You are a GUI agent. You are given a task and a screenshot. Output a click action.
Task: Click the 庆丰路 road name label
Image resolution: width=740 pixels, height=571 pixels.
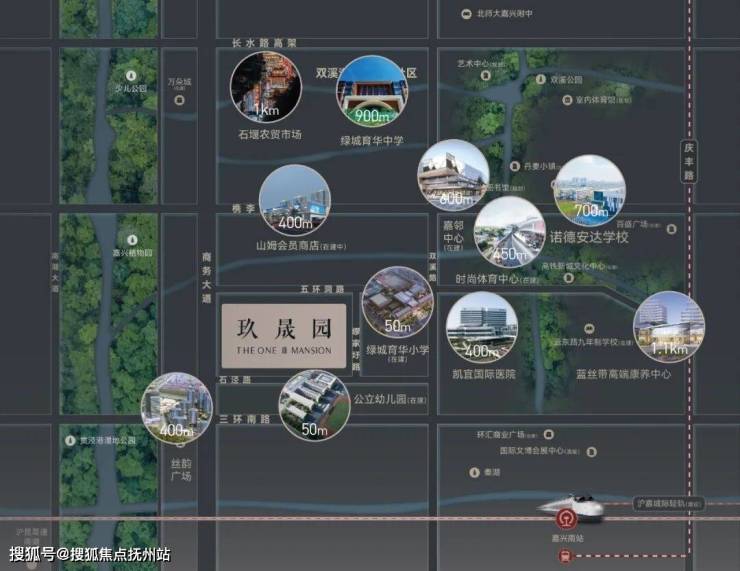click(689, 161)
